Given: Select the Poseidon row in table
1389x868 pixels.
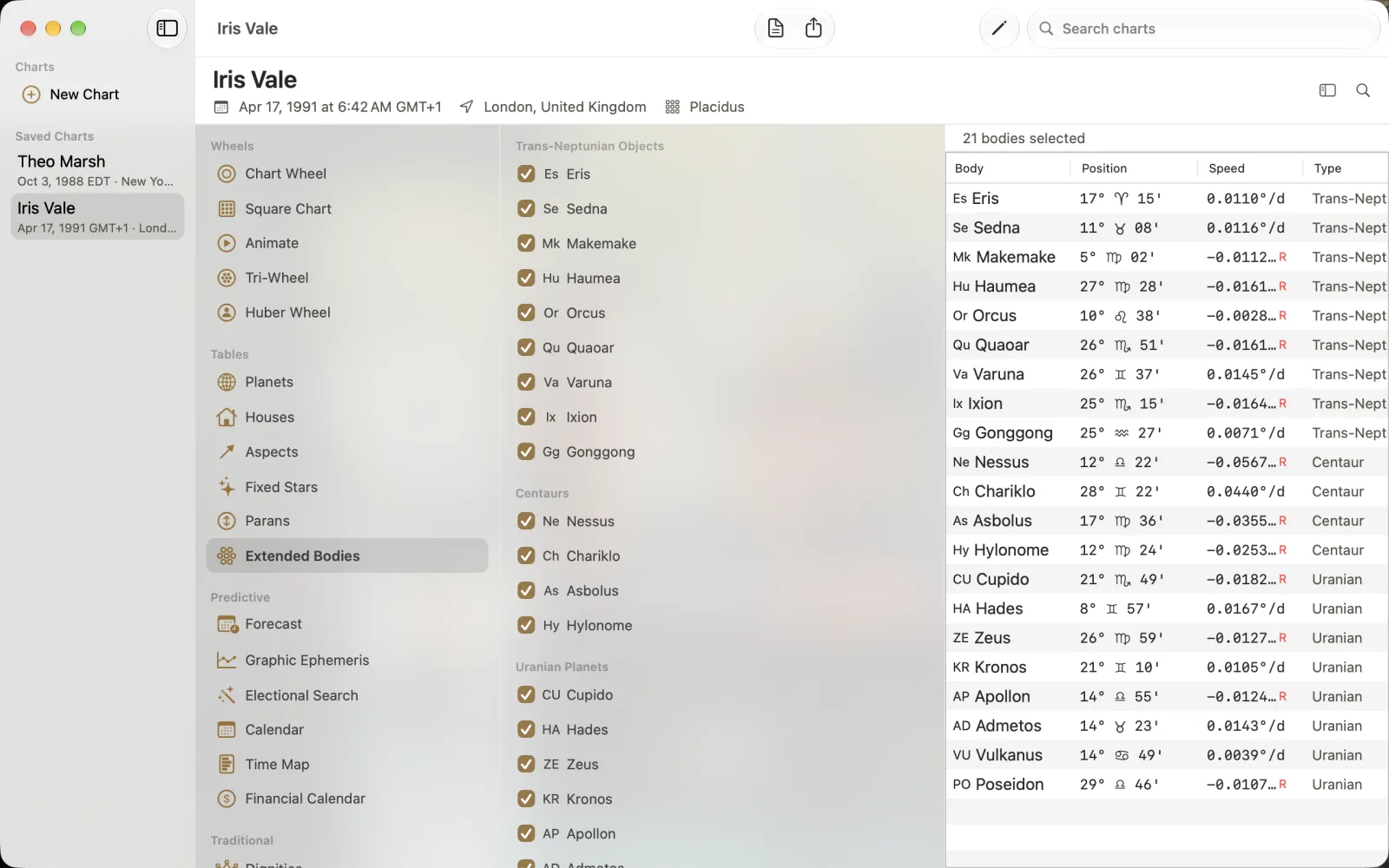Looking at the screenshot, I should pos(1167,785).
